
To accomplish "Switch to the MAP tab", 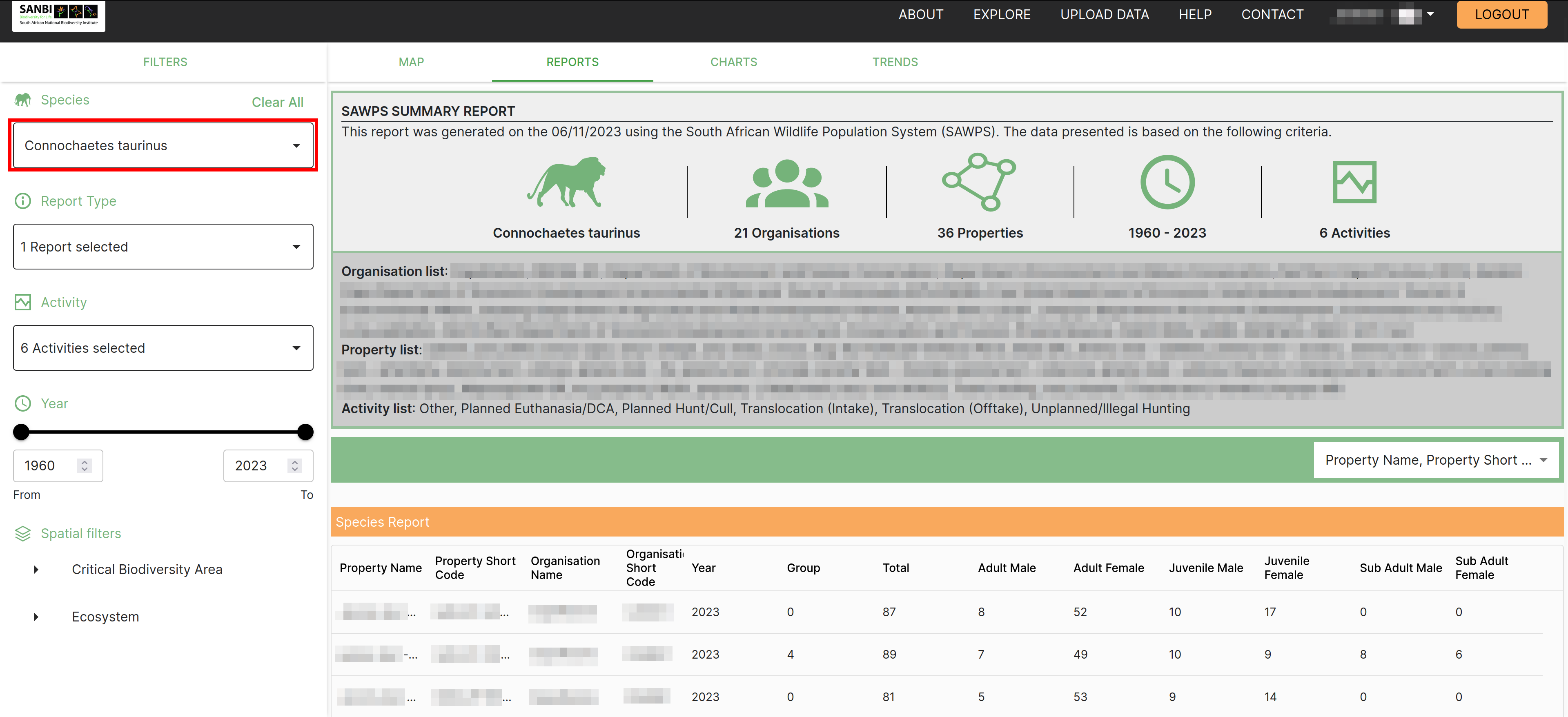I will click(x=412, y=62).
